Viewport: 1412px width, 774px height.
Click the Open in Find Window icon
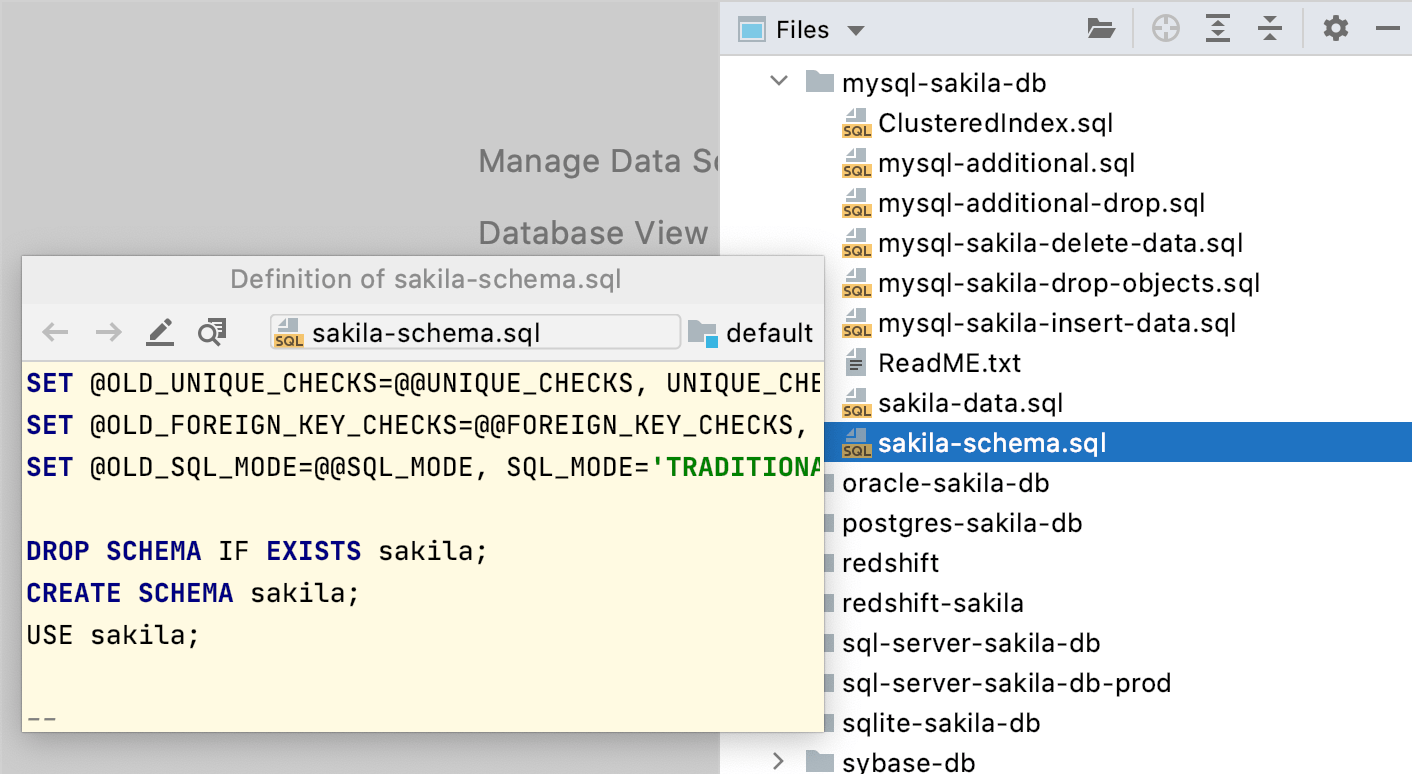211,332
